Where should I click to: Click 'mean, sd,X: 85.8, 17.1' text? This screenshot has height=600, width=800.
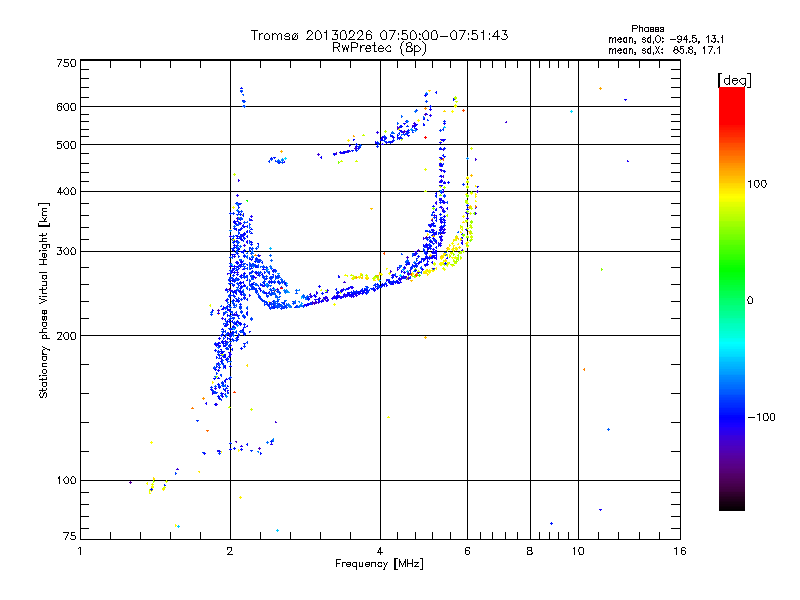[x=664, y=50]
